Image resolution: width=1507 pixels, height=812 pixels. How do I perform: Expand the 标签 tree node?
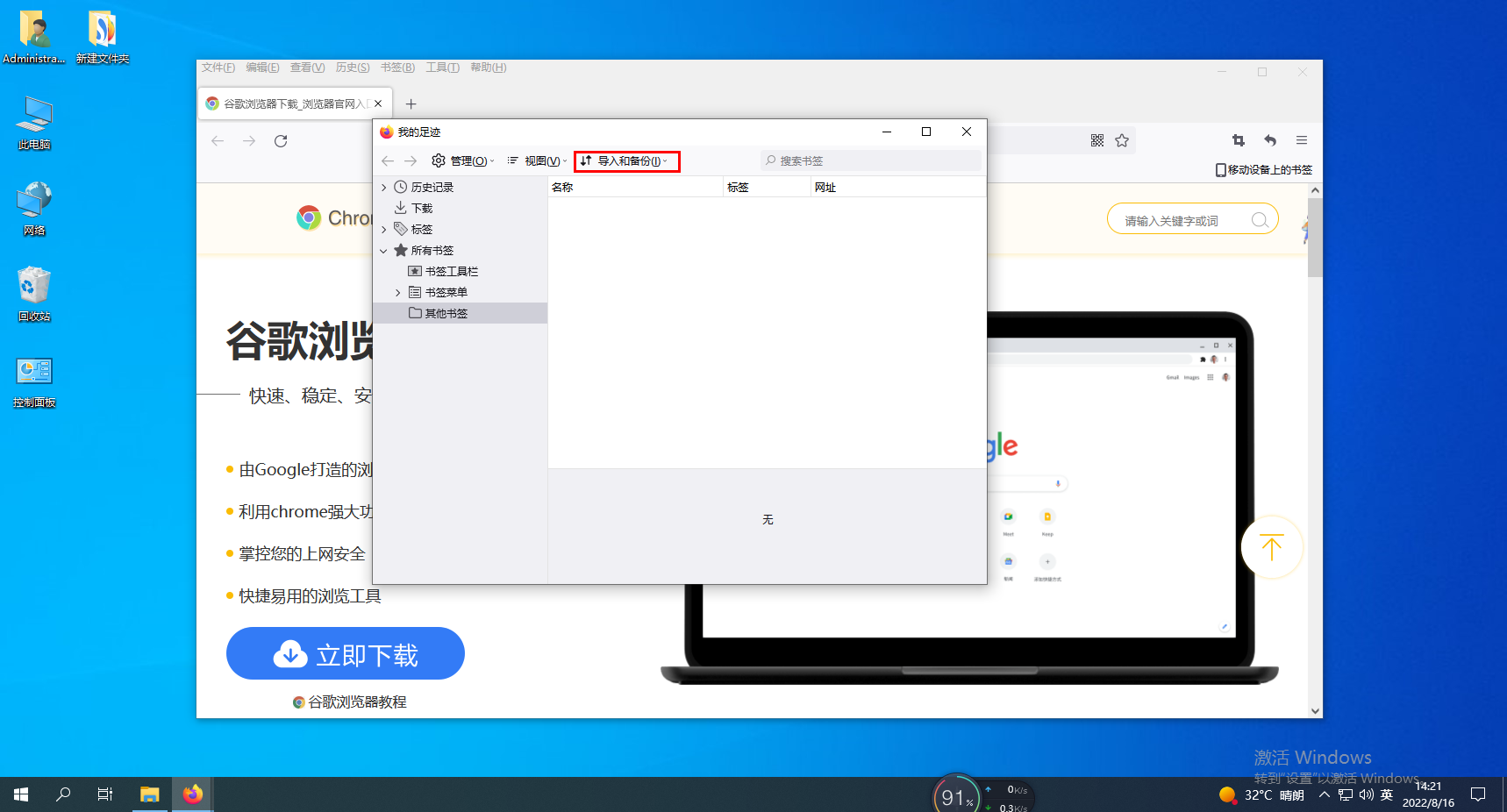(383, 230)
